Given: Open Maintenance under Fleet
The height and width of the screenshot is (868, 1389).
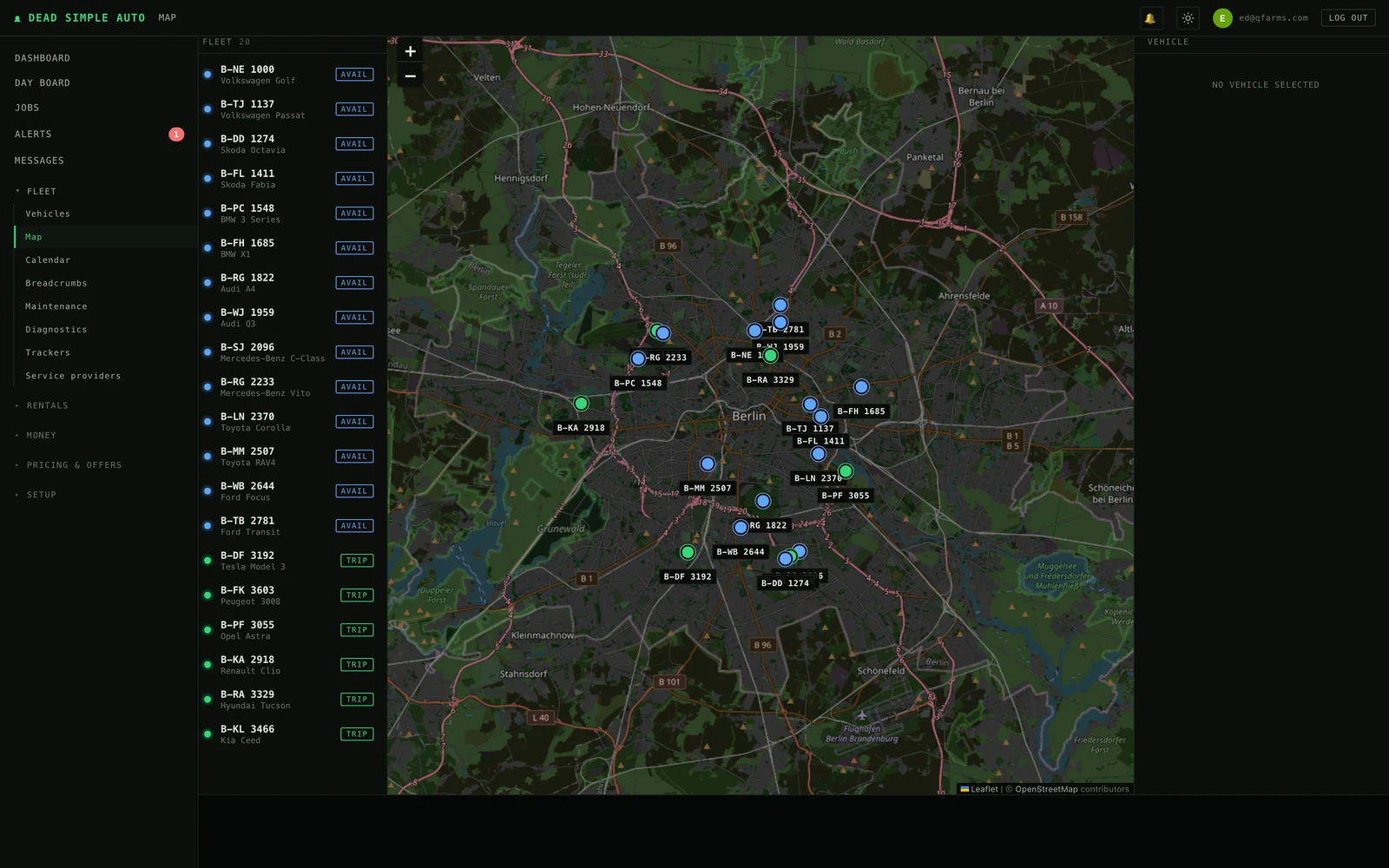Looking at the screenshot, I should click(56, 306).
